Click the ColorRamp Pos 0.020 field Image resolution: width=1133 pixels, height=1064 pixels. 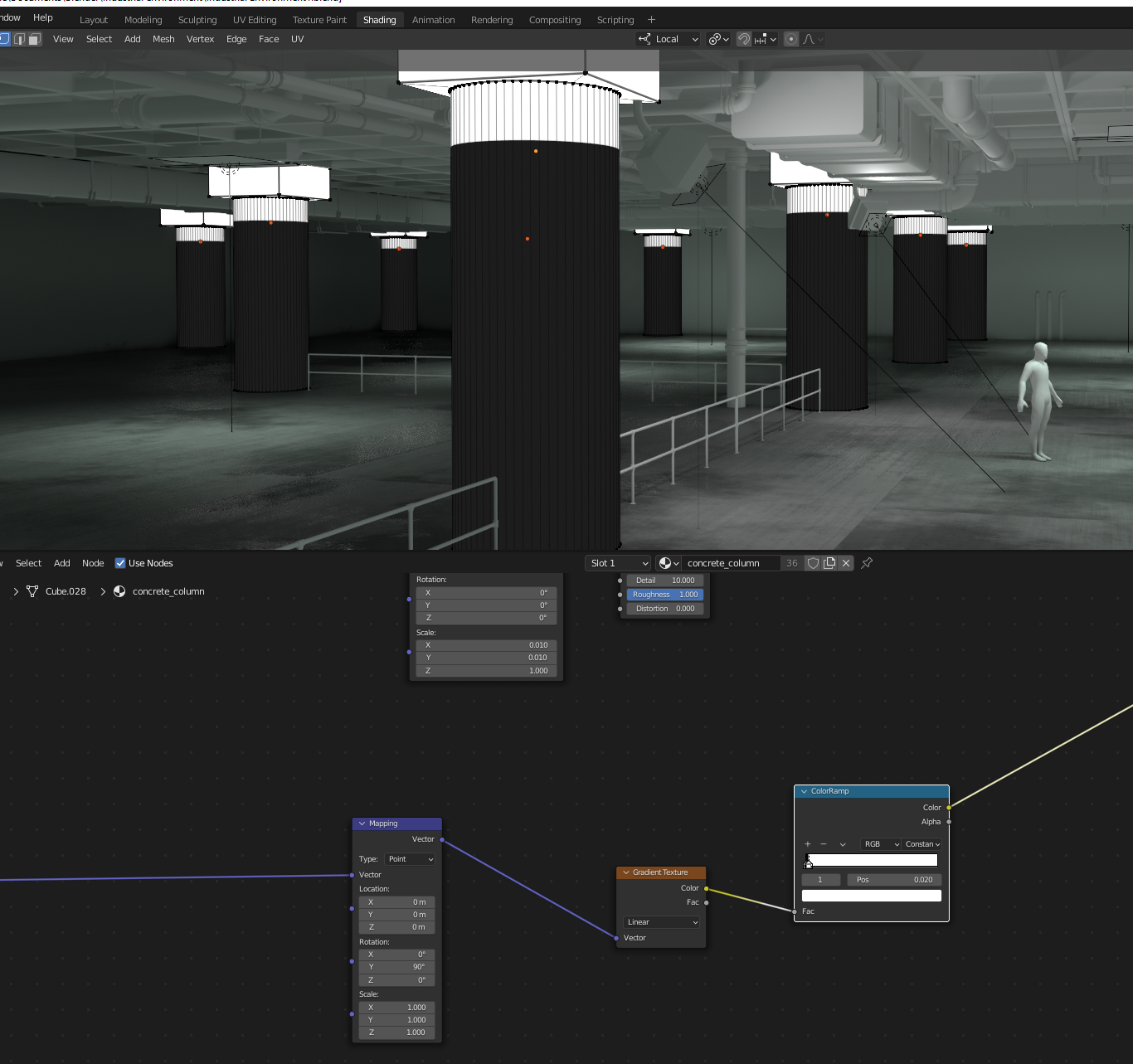pyautogui.click(x=895, y=880)
